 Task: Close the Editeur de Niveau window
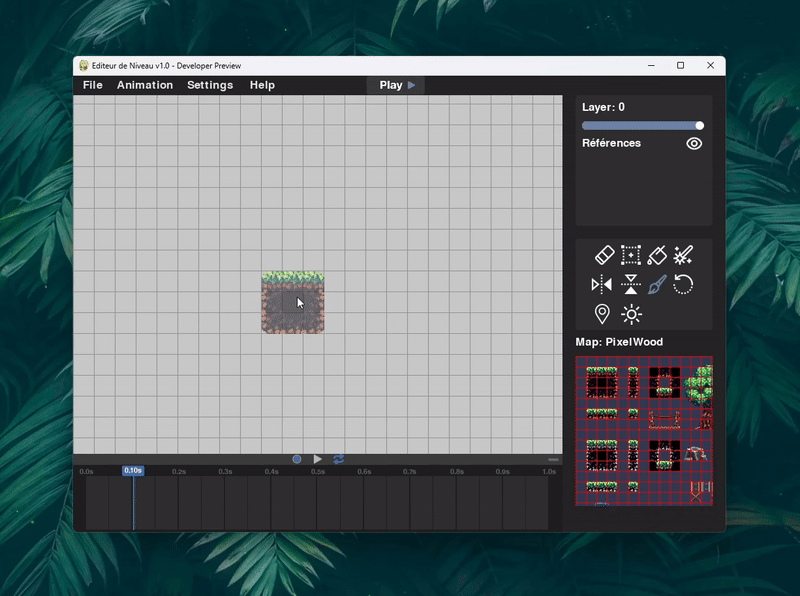(710, 65)
